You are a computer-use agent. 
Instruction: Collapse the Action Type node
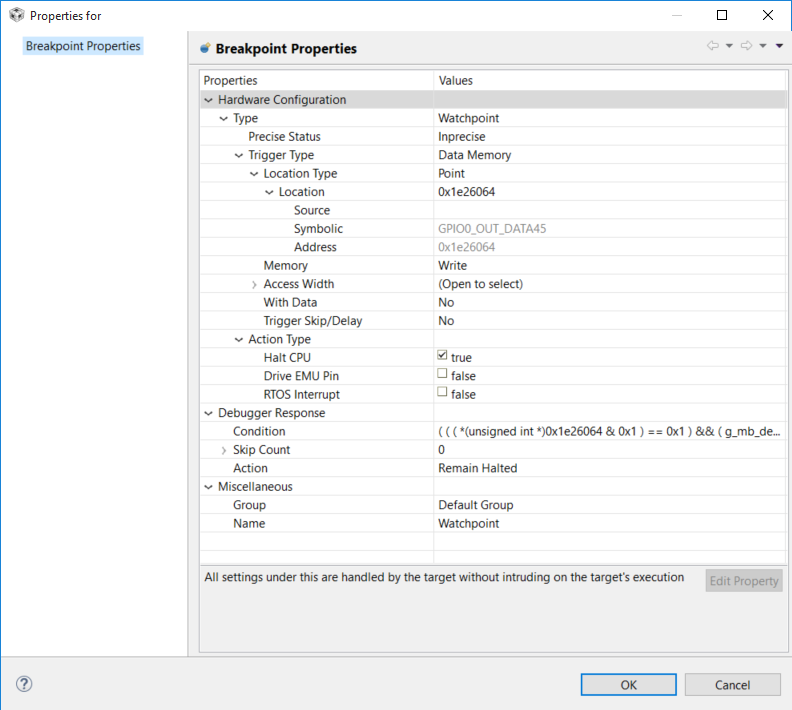click(x=238, y=340)
